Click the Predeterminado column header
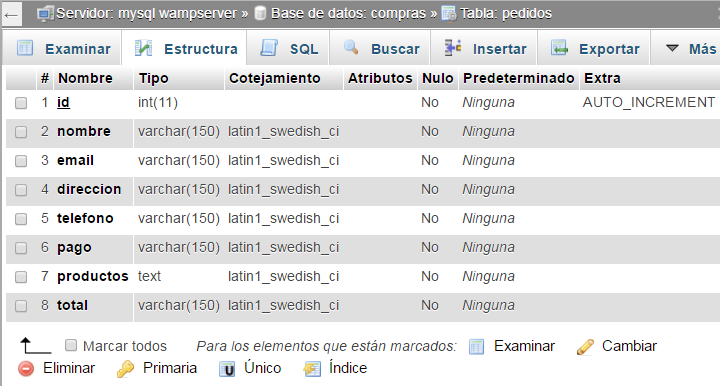This screenshot has height=386, width=720. (518, 78)
